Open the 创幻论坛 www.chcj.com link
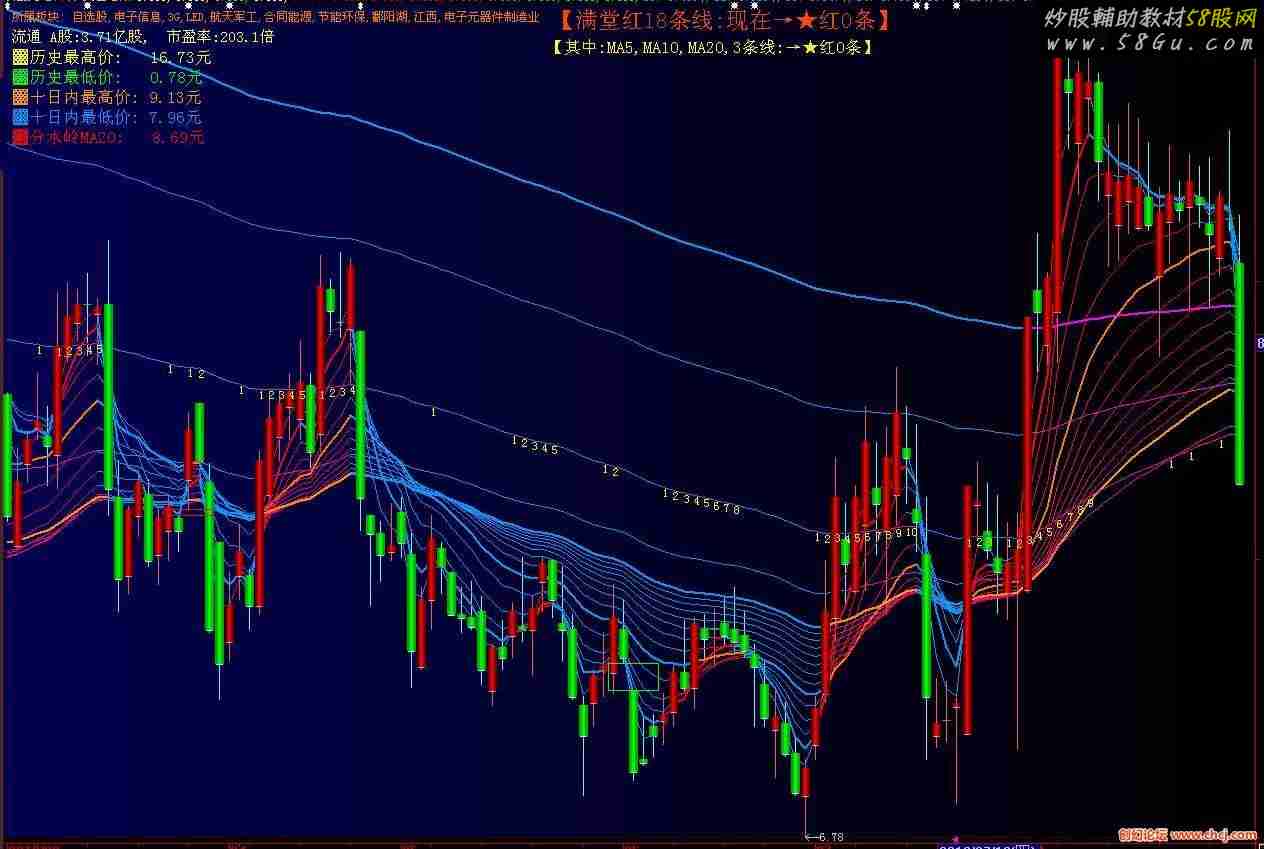Screen dimensions: 1264x849 pos(1187,834)
